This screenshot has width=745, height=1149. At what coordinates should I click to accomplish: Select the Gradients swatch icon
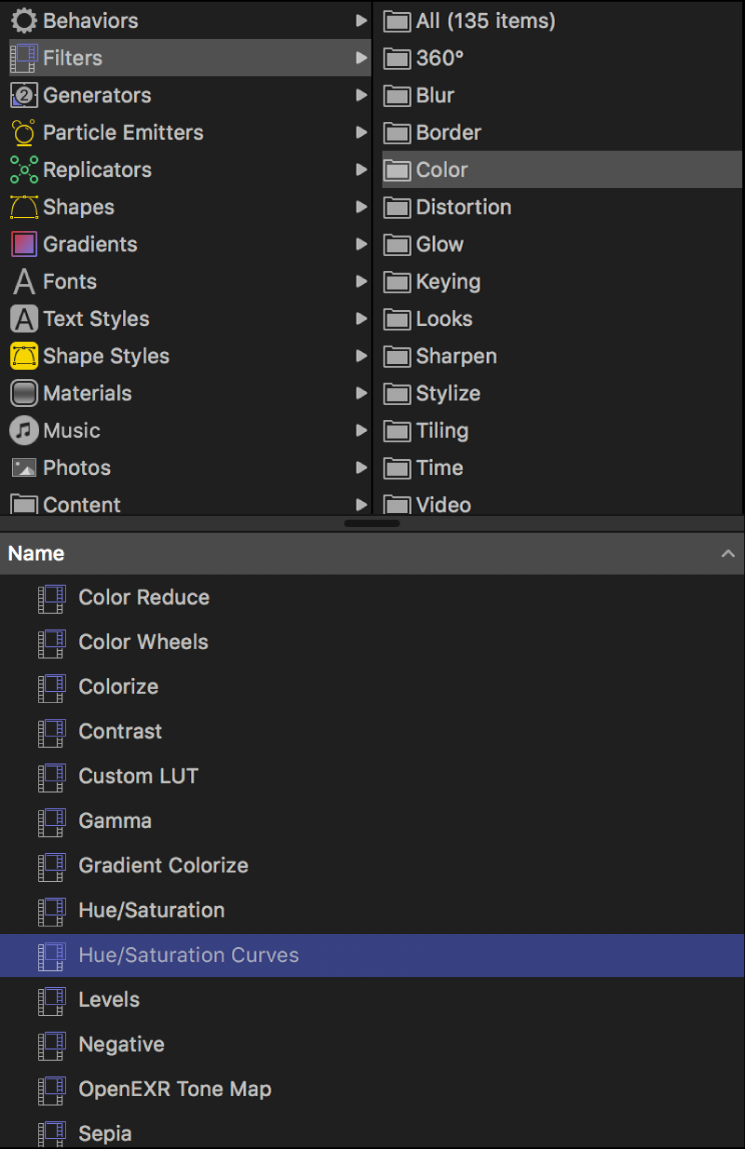pyautogui.click(x=23, y=244)
